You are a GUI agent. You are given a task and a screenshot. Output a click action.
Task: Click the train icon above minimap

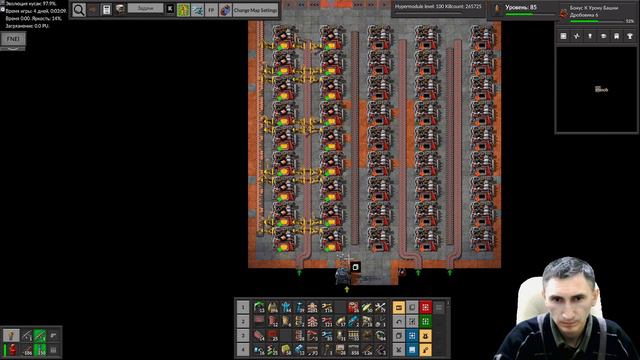(x=616, y=36)
